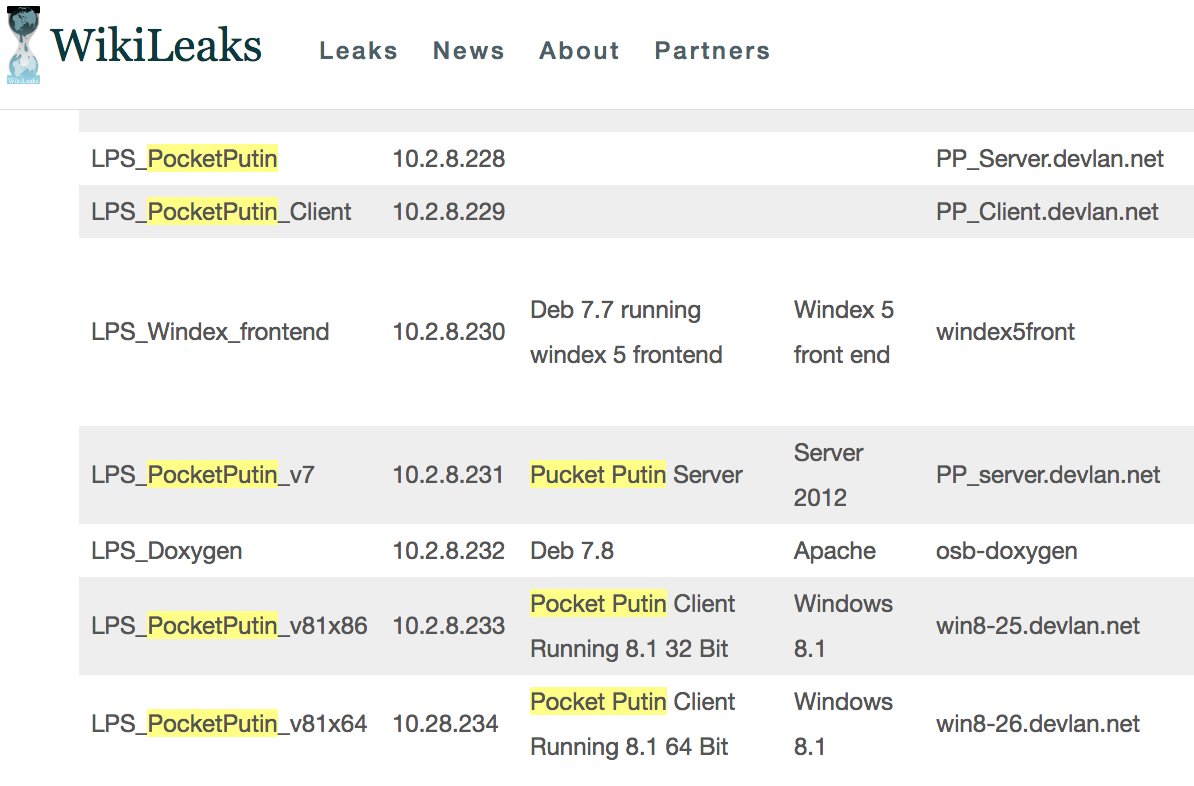This screenshot has width=1194, height=786.
Task: Click the LPS_PocketPutin name cell
Action: click(184, 159)
